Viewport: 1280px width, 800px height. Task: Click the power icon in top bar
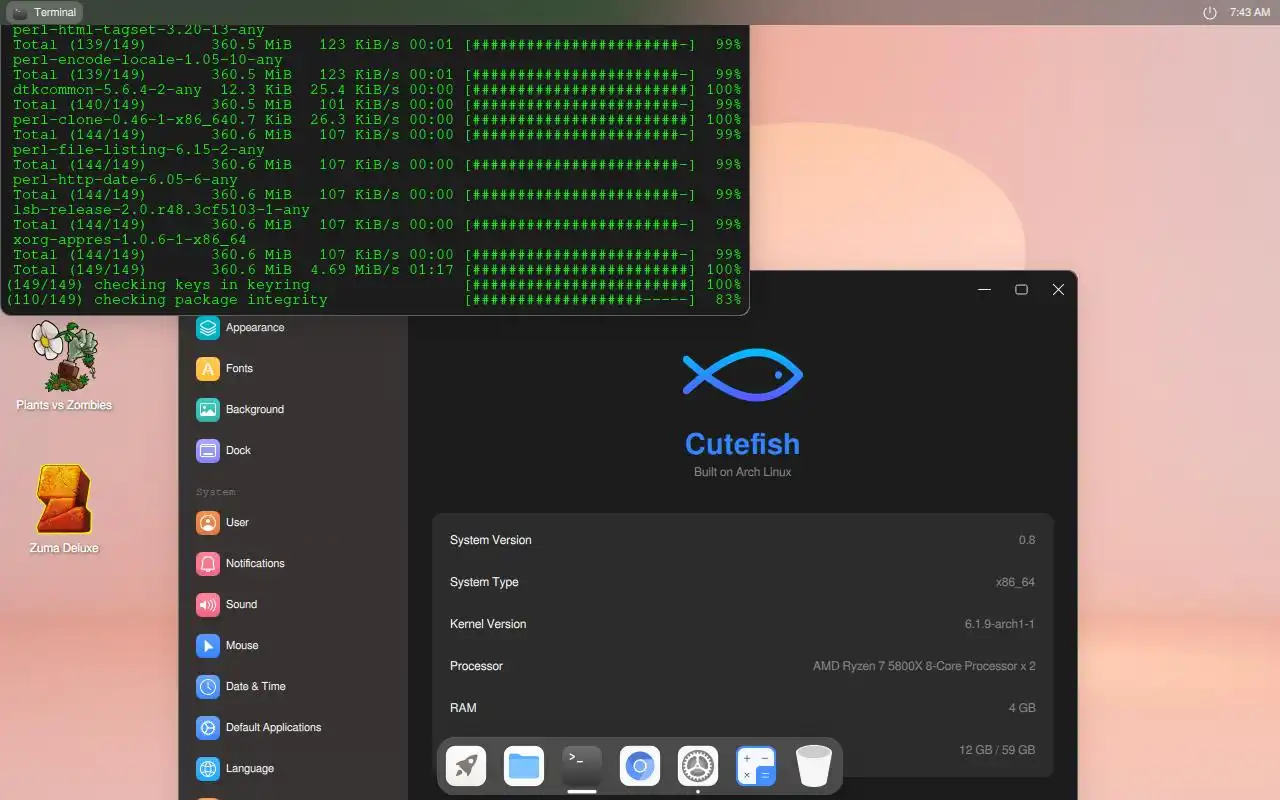coord(1209,13)
